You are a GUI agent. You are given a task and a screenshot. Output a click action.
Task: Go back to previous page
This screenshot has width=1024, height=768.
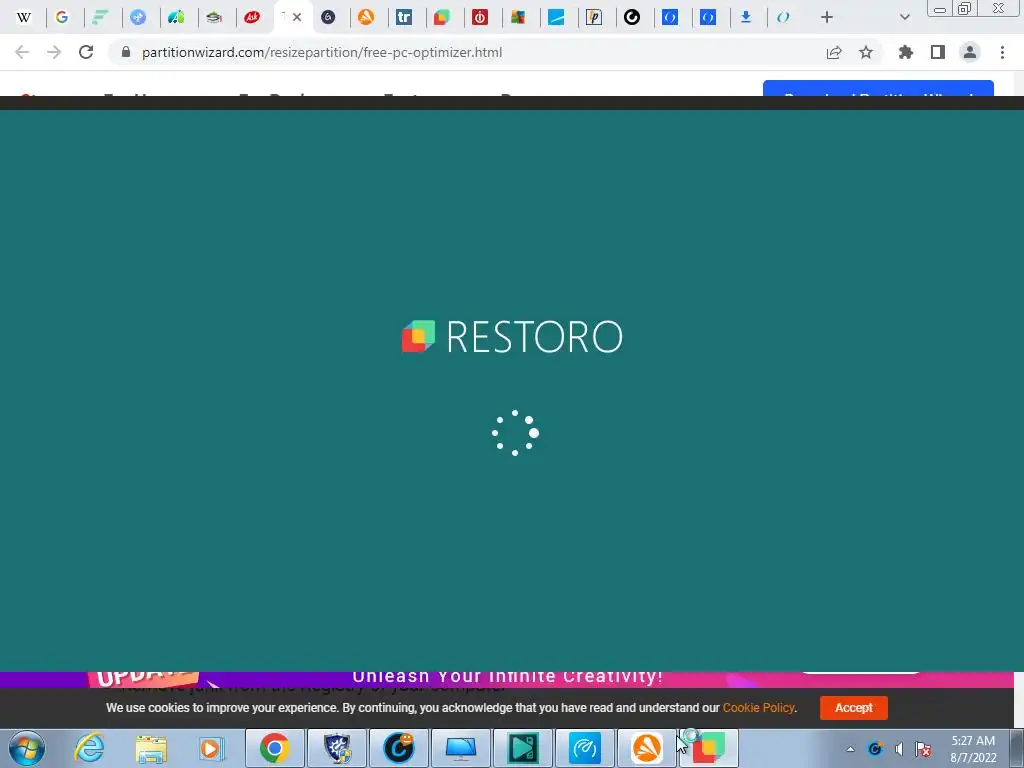(x=22, y=52)
